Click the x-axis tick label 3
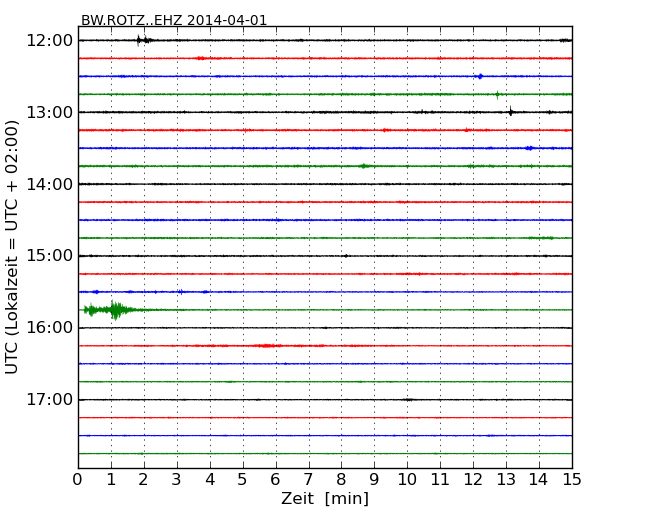Screen dimensions: 650x520 point(177,480)
